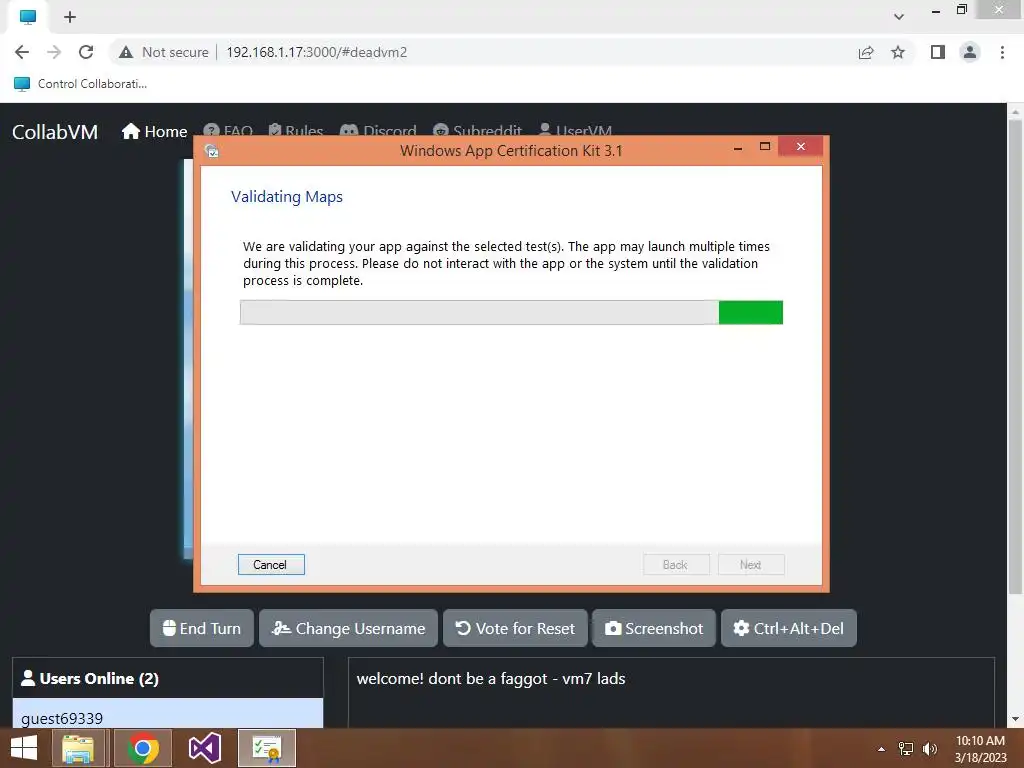Expand the tab search dropdown
The height and width of the screenshot is (768, 1024).
point(899,17)
